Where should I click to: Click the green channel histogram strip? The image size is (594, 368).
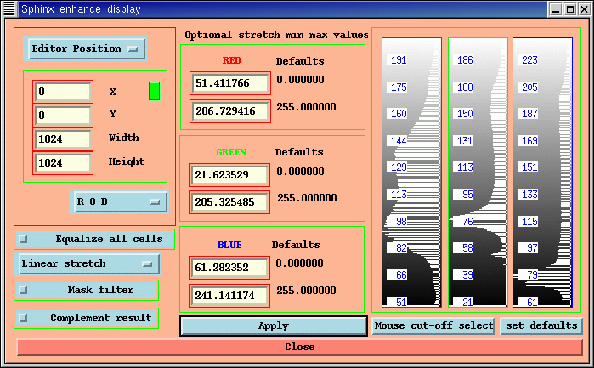(x=478, y=172)
